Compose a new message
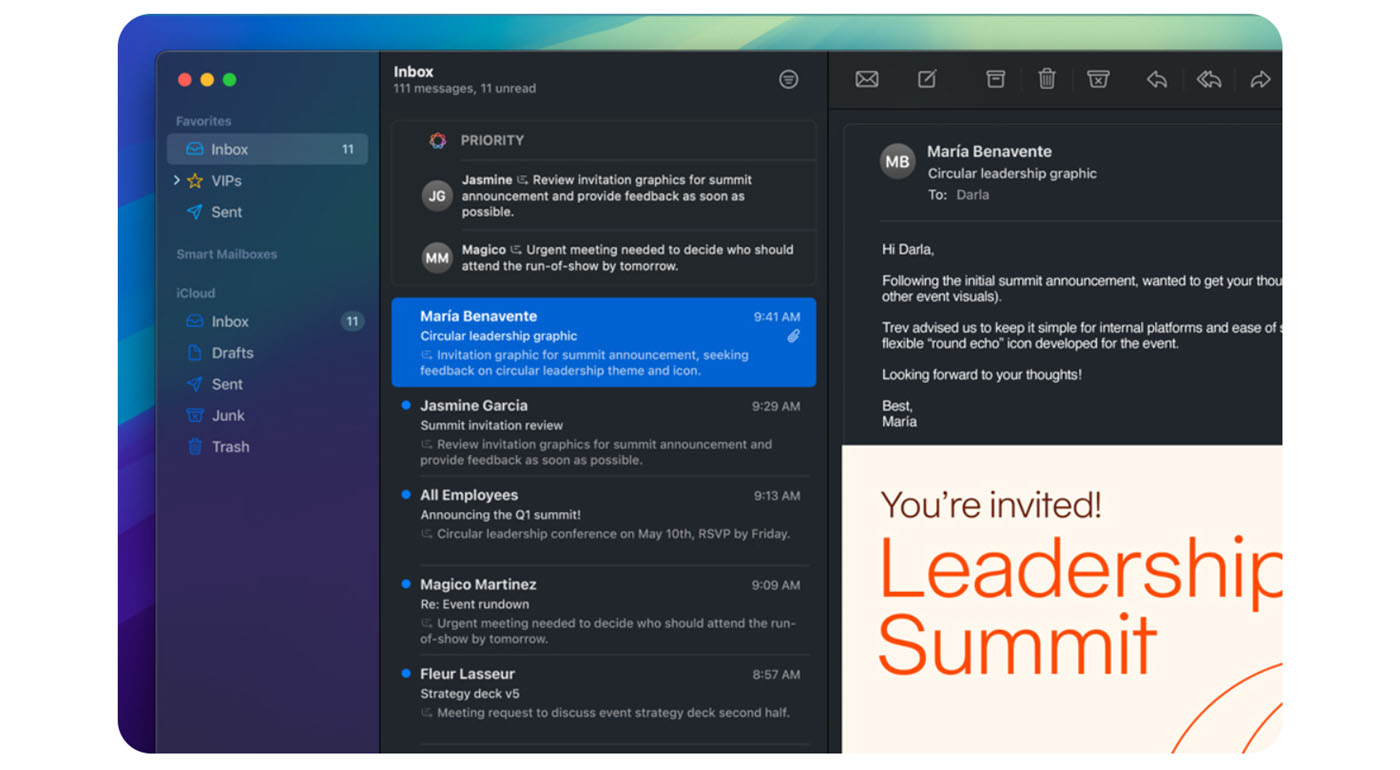The height and width of the screenshot is (770, 1400). pos(927,79)
